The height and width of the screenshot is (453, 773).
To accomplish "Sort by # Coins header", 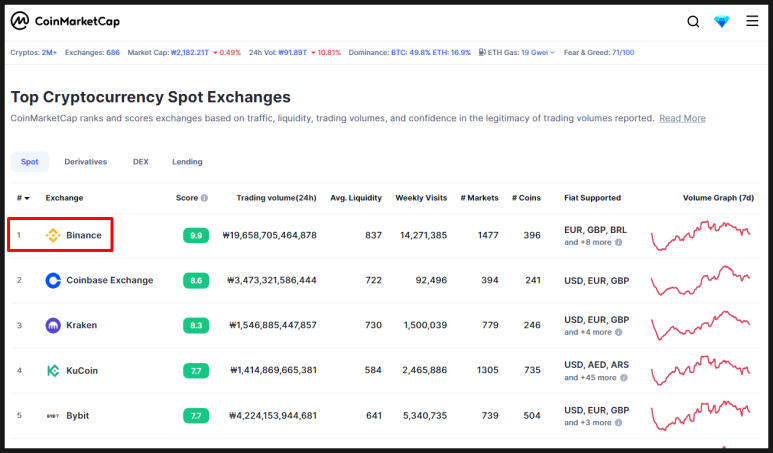I will pos(526,198).
